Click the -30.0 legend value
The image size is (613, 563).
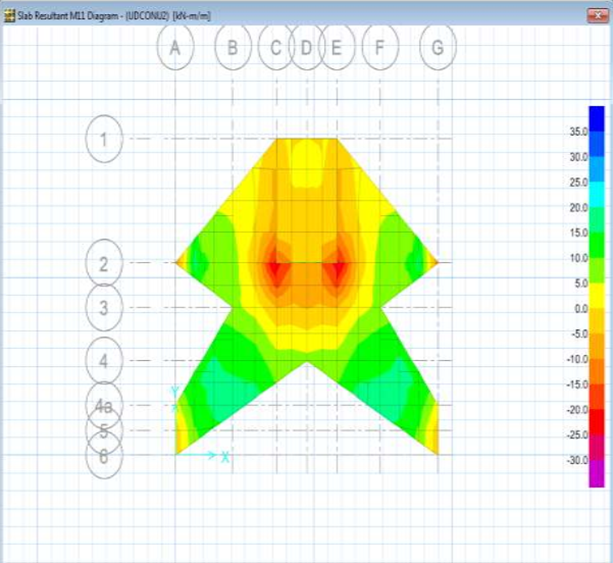577,460
